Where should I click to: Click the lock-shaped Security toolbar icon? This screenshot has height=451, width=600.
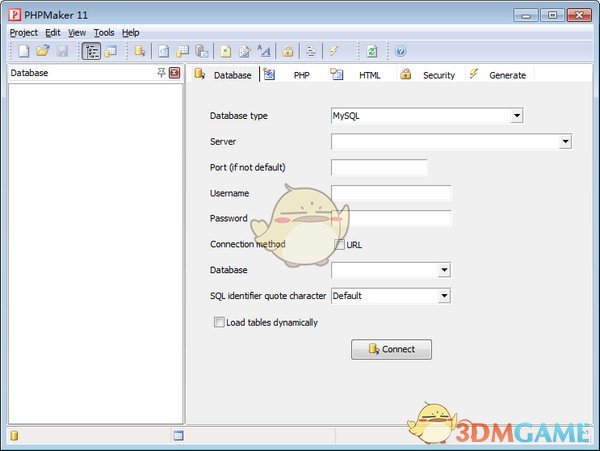point(287,51)
